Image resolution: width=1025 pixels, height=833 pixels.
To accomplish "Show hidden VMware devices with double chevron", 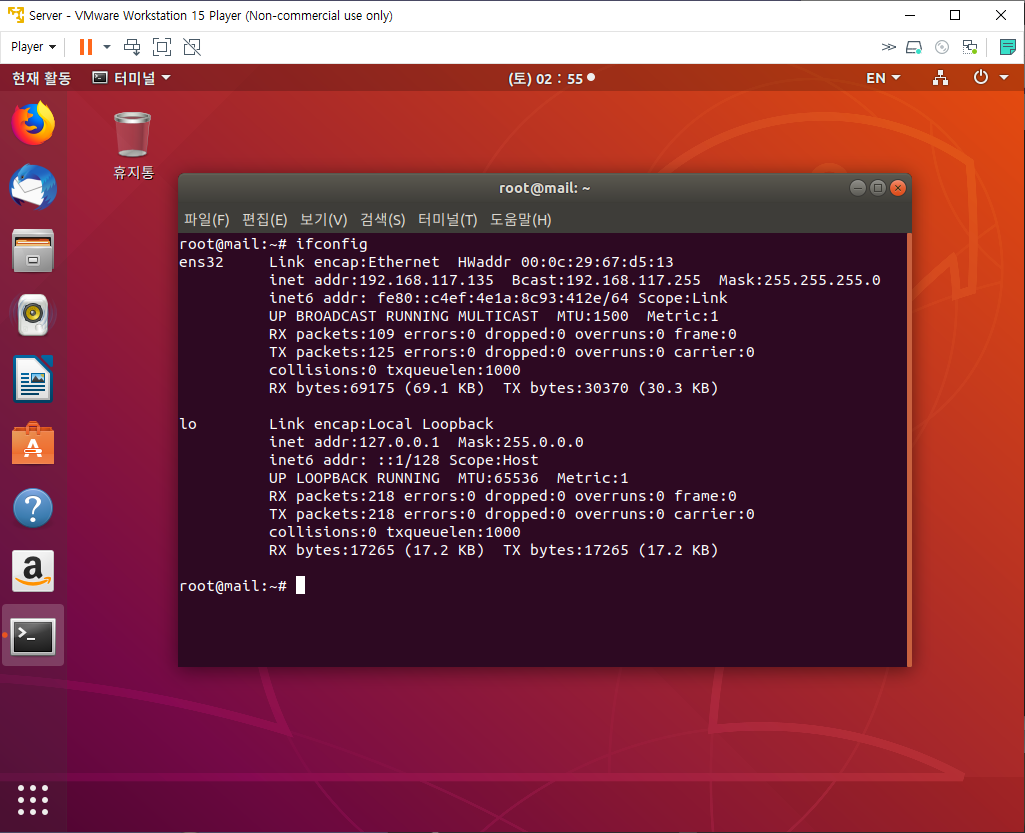I will [x=888, y=47].
